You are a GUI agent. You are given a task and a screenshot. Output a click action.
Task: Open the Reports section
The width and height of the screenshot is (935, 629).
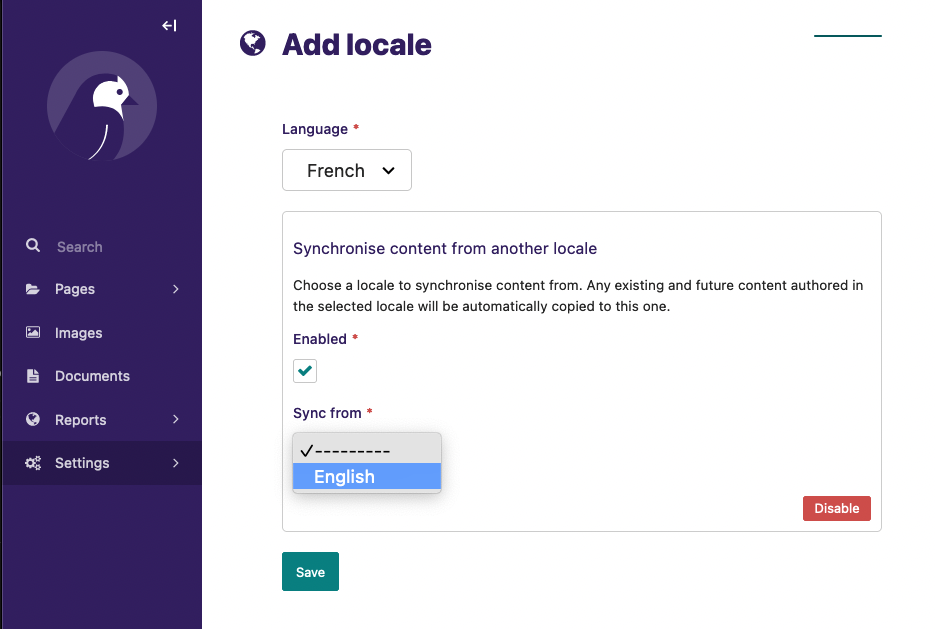pos(79,419)
